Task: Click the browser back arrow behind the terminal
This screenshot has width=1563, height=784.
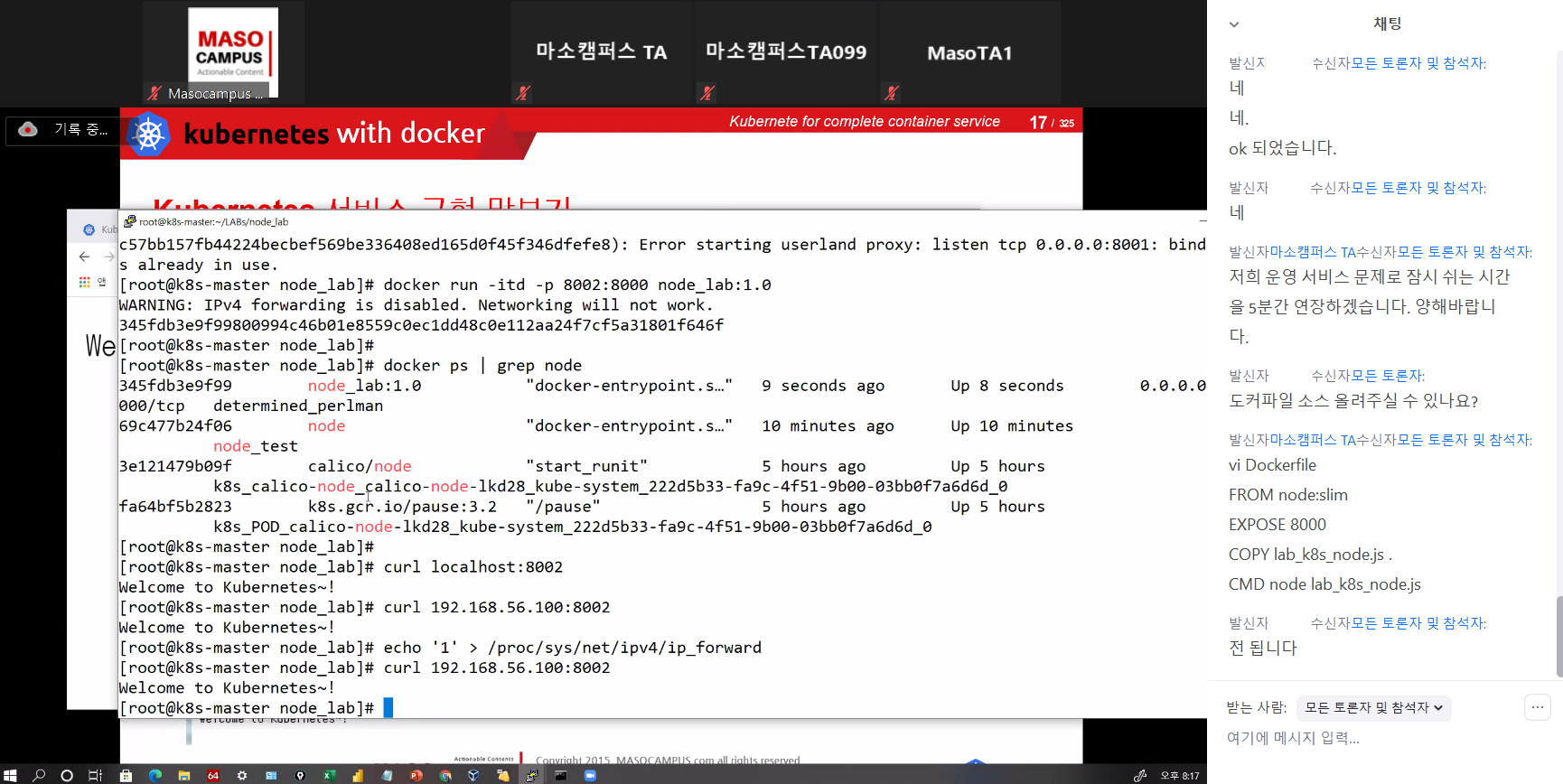Action: click(85, 257)
